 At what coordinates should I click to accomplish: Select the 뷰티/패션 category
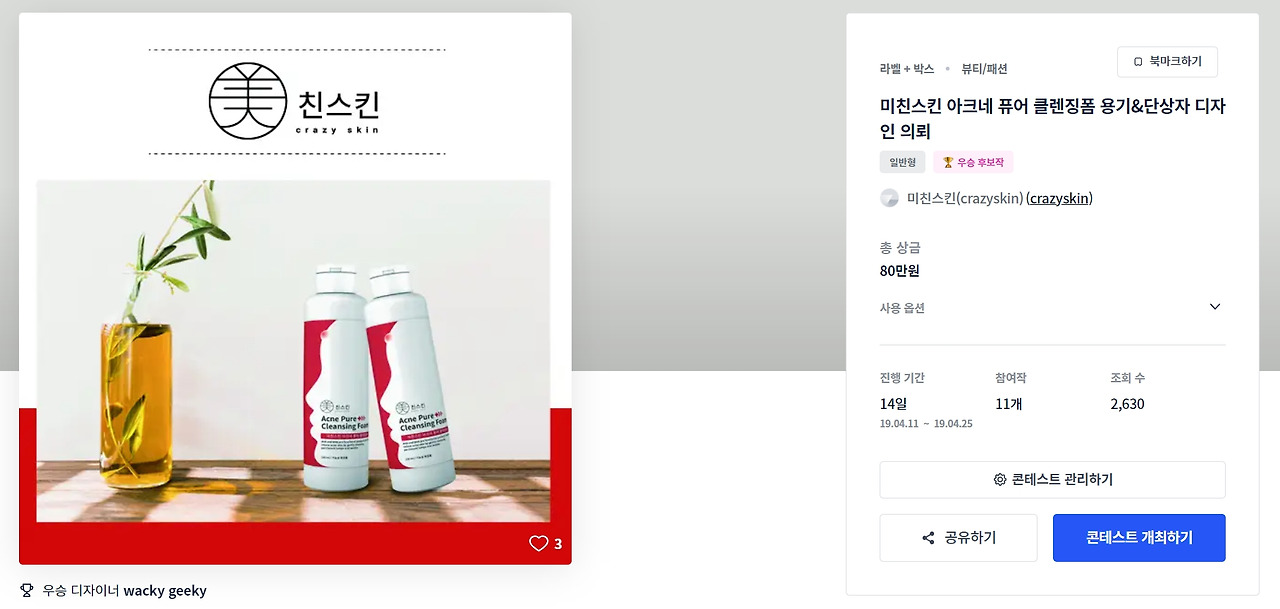pyautogui.click(x=985, y=69)
